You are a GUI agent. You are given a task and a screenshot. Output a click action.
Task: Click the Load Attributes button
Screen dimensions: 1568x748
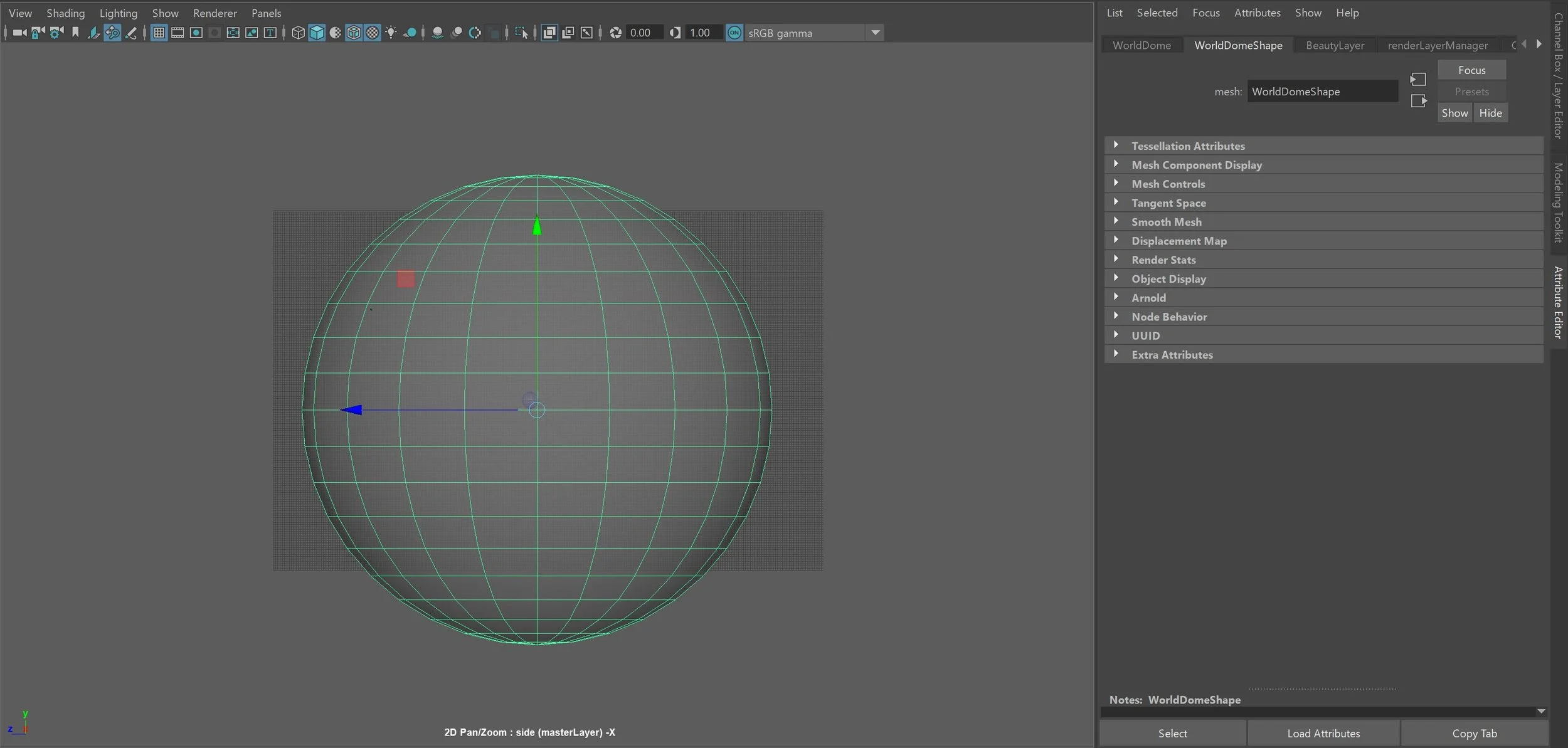1323,733
